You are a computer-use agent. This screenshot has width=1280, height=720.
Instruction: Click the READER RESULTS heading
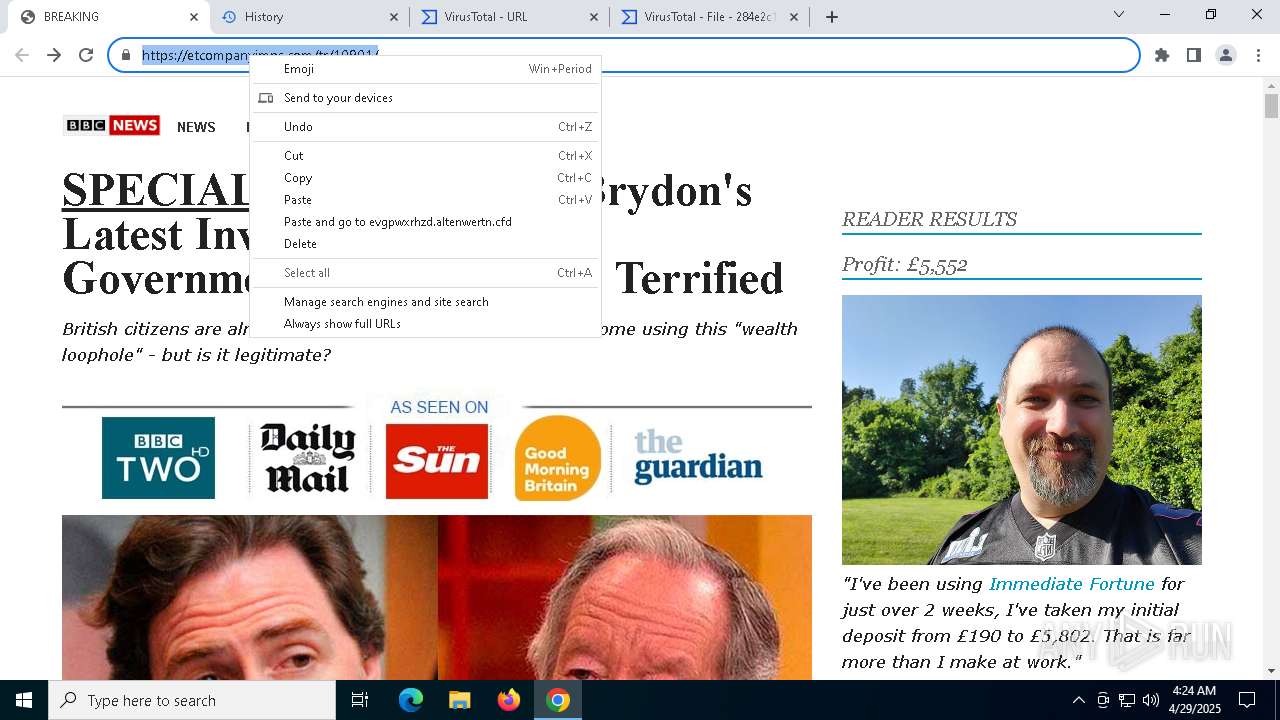click(x=929, y=219)
